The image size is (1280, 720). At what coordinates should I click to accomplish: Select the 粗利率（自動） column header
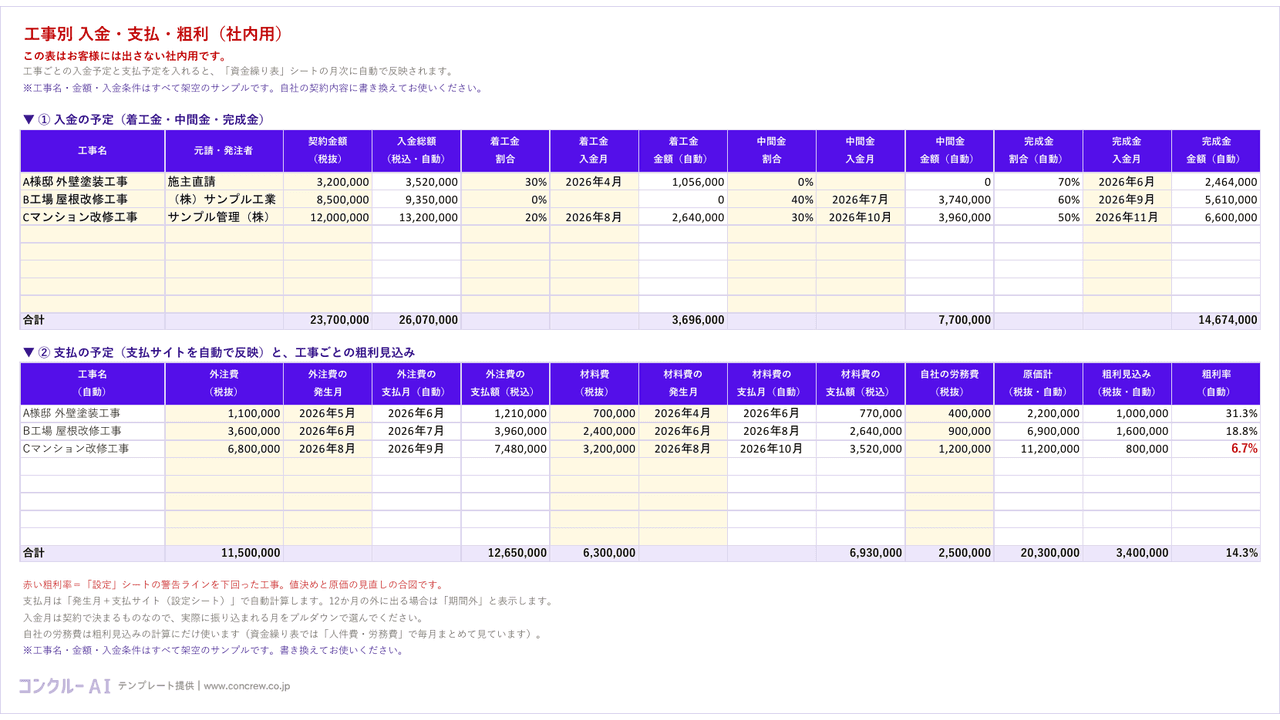(1216, 383)
